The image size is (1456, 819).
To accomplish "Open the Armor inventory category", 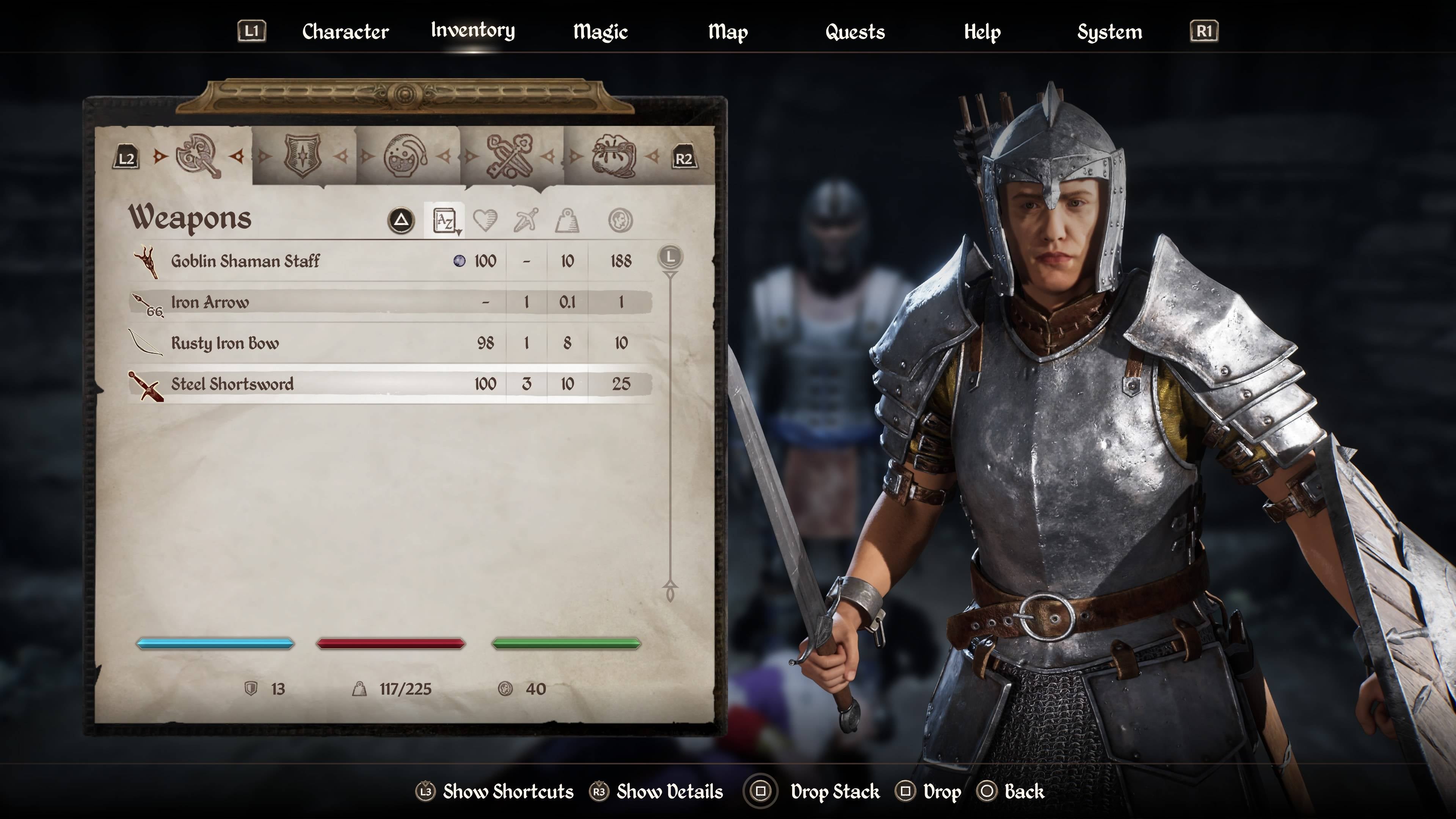I will (303, 155).
